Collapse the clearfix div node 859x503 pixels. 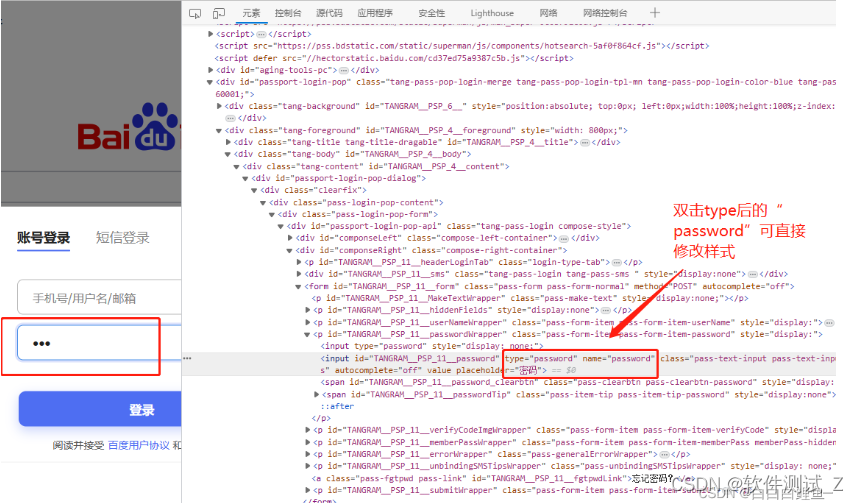[254, 191]
